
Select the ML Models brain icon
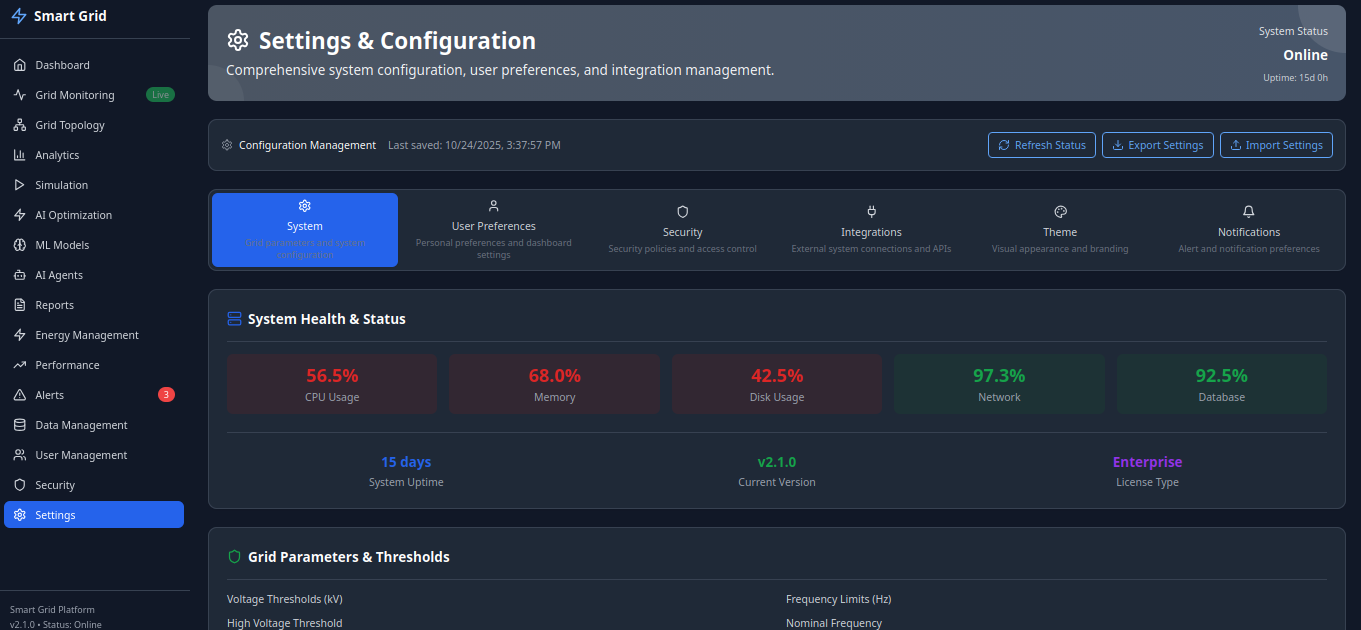[19, 245]
